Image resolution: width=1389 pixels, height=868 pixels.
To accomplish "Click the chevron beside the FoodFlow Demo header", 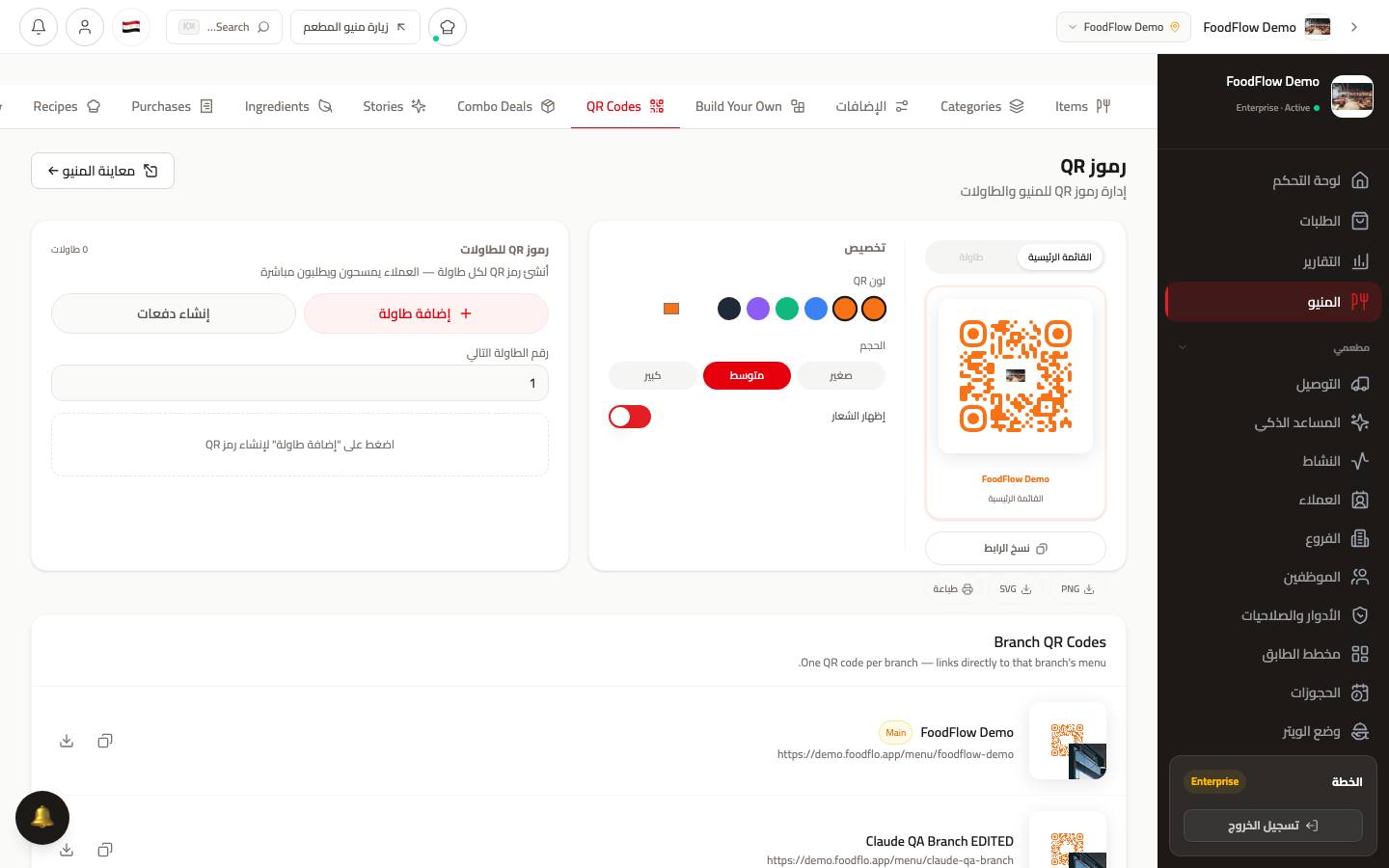I will [x=1354, y=27].
